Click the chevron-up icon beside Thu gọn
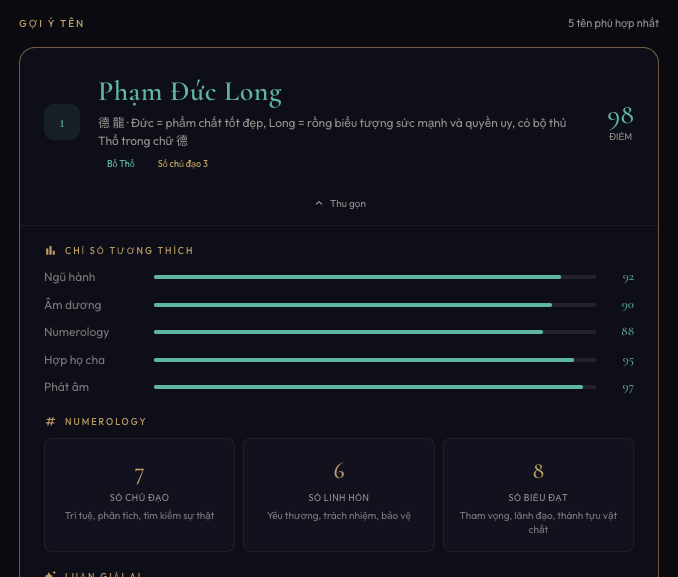Image resolution: width=678 pixels, height=577 pixels. click(319, 203)
